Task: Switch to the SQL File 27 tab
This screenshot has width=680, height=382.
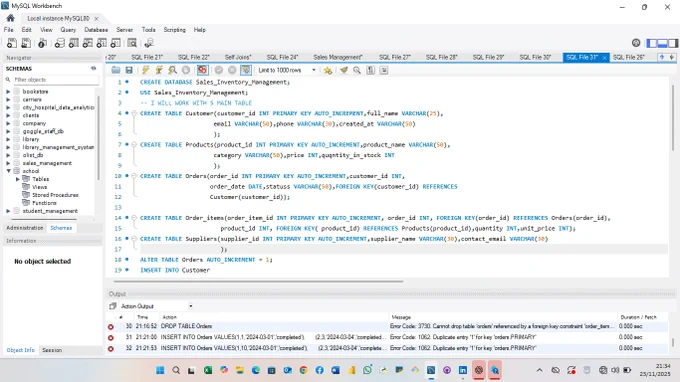Action: tap(395, 57)
